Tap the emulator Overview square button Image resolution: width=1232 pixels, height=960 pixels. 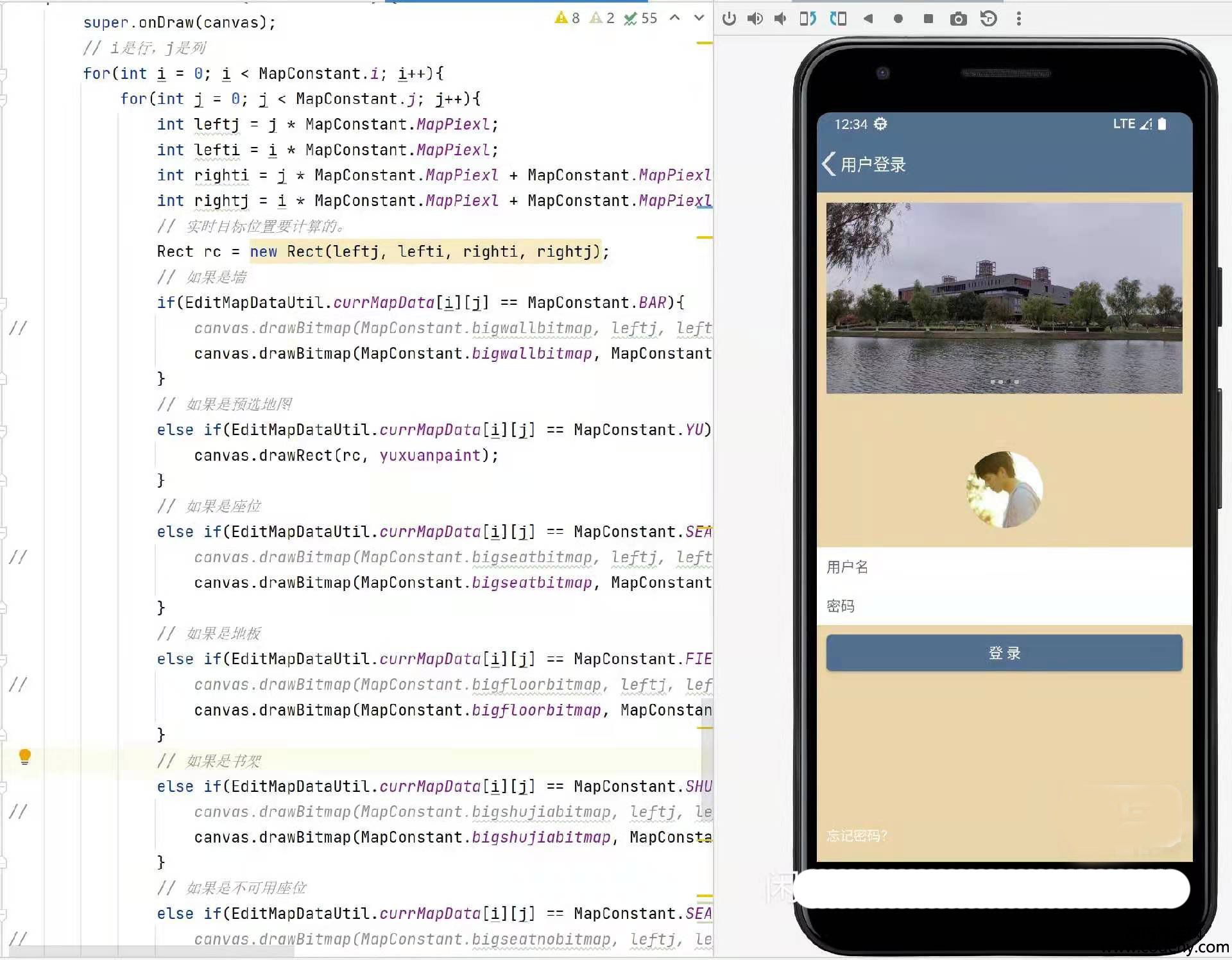pos(928,19)
